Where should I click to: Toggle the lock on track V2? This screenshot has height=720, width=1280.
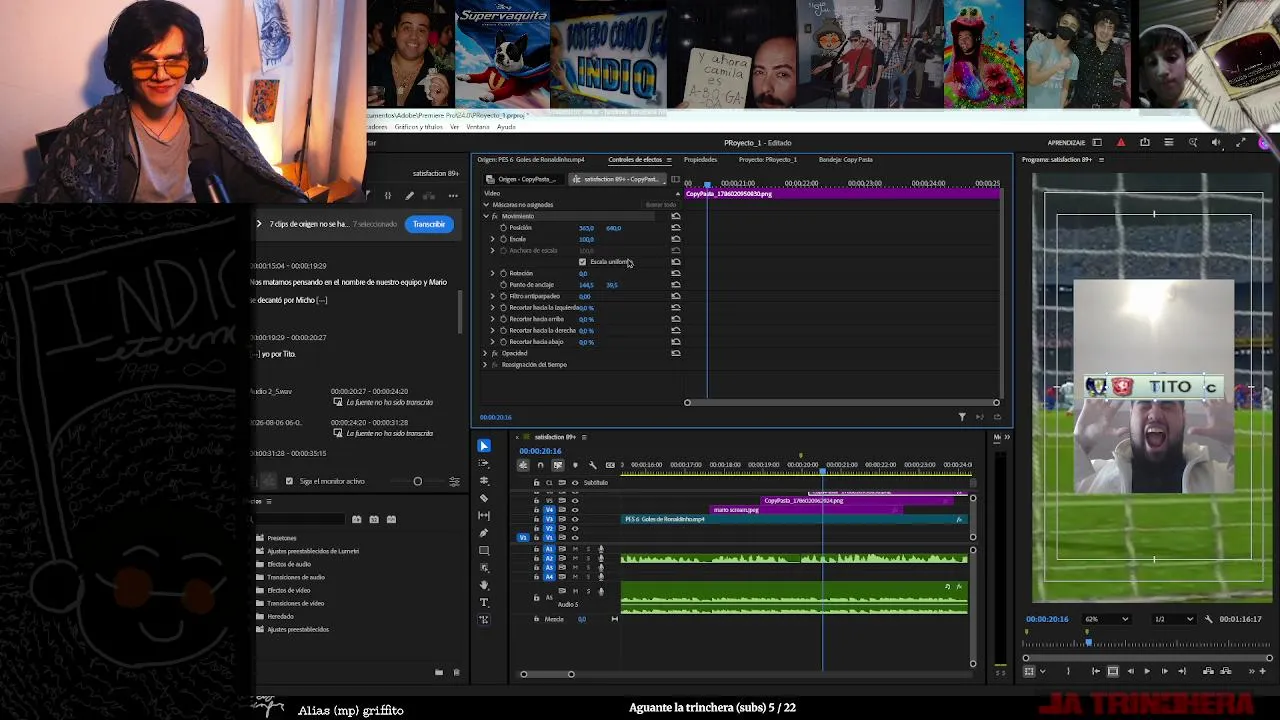coord(536,529)
